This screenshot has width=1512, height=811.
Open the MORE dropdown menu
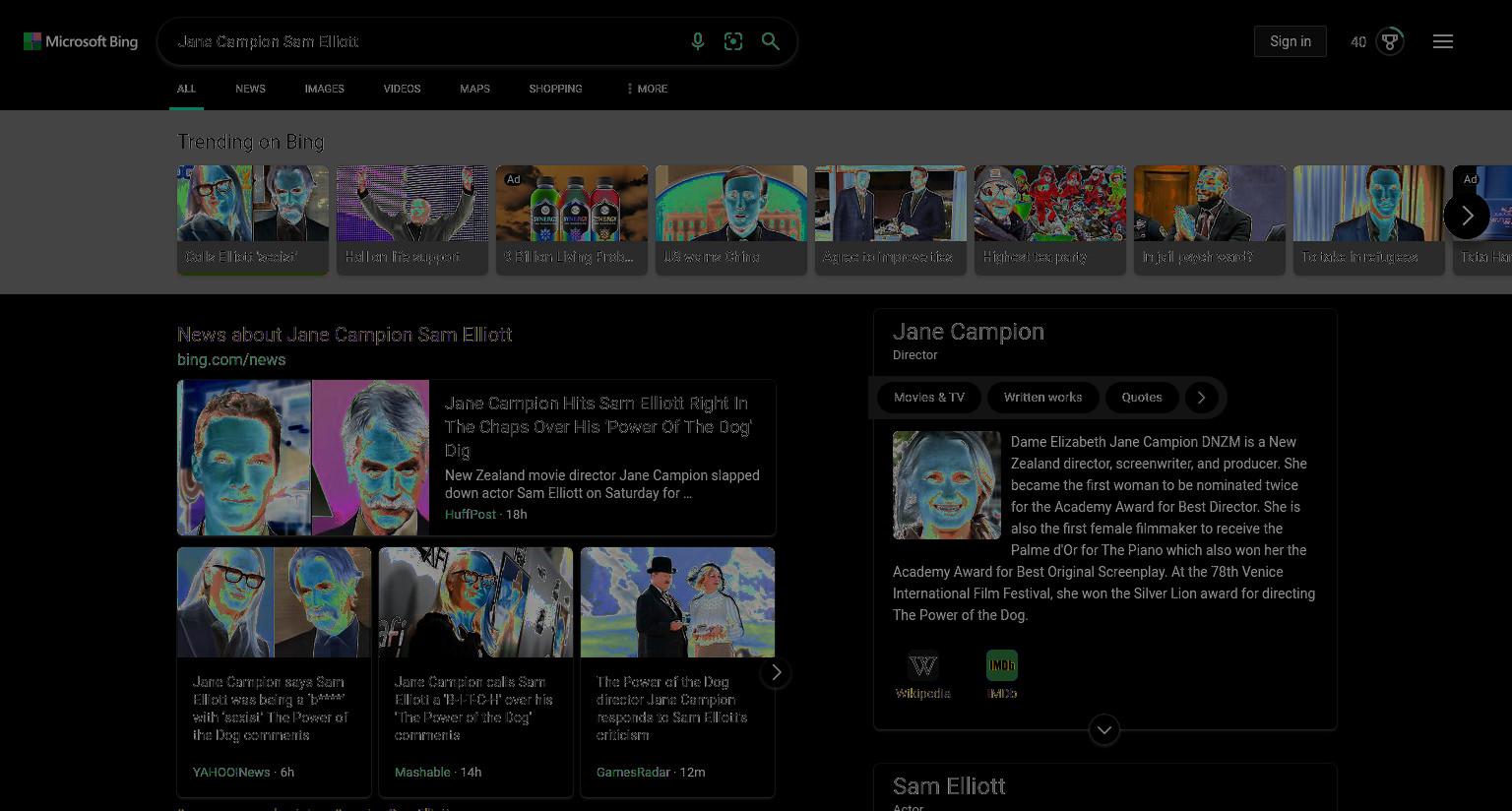pos(647,89)
